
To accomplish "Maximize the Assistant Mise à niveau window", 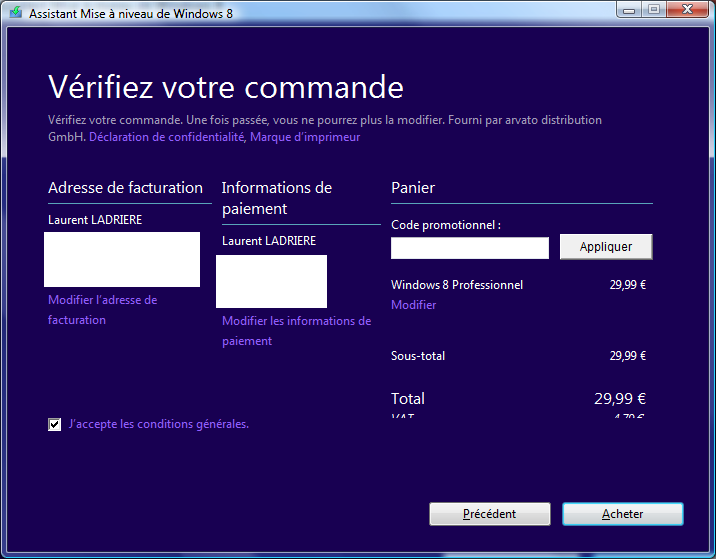I will (x=653, y=10).
